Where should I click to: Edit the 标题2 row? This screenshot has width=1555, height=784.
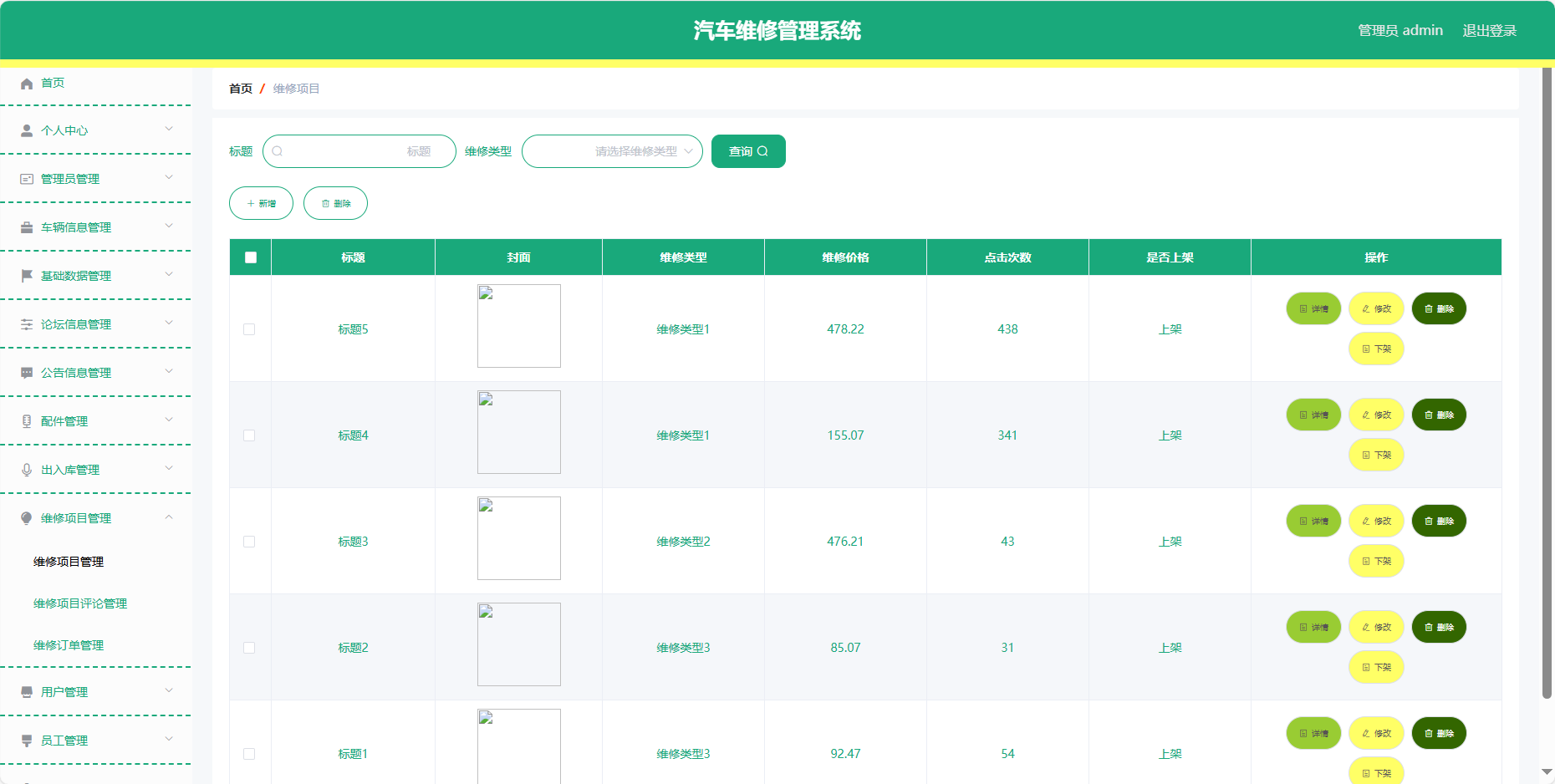1376,627
